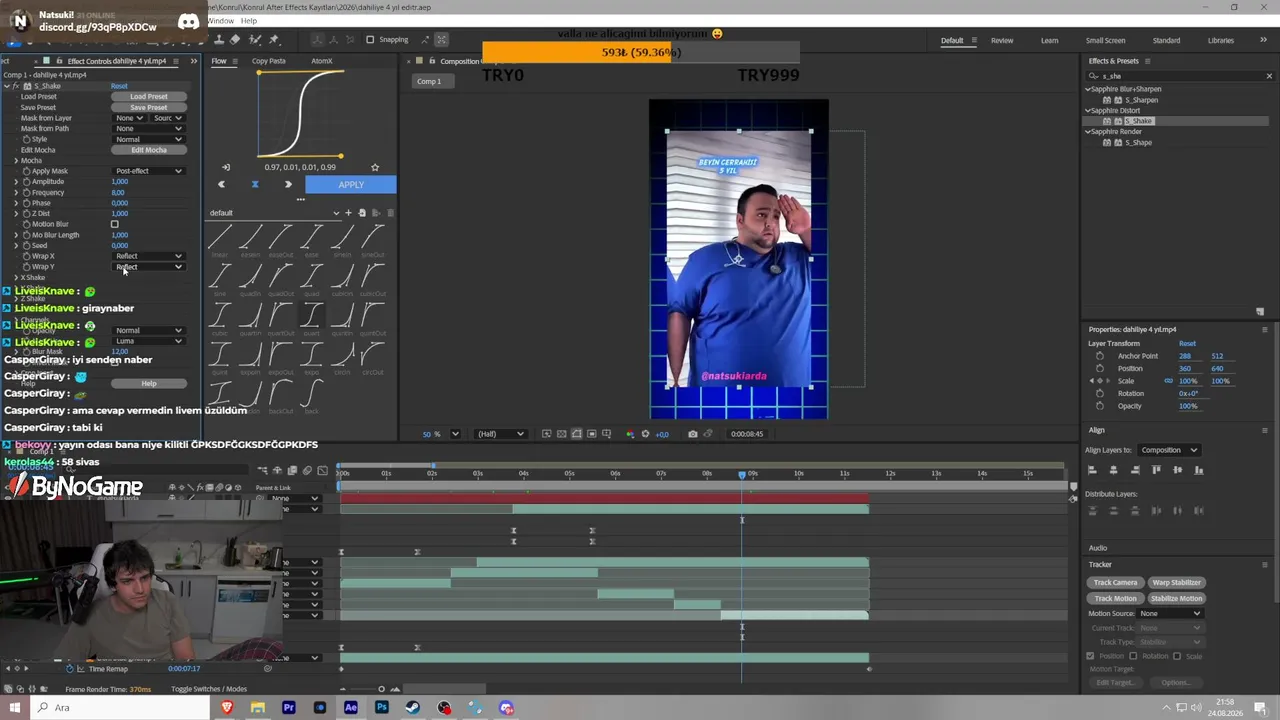Open the Style dropdown set to Normal

(x=149, y=139)
